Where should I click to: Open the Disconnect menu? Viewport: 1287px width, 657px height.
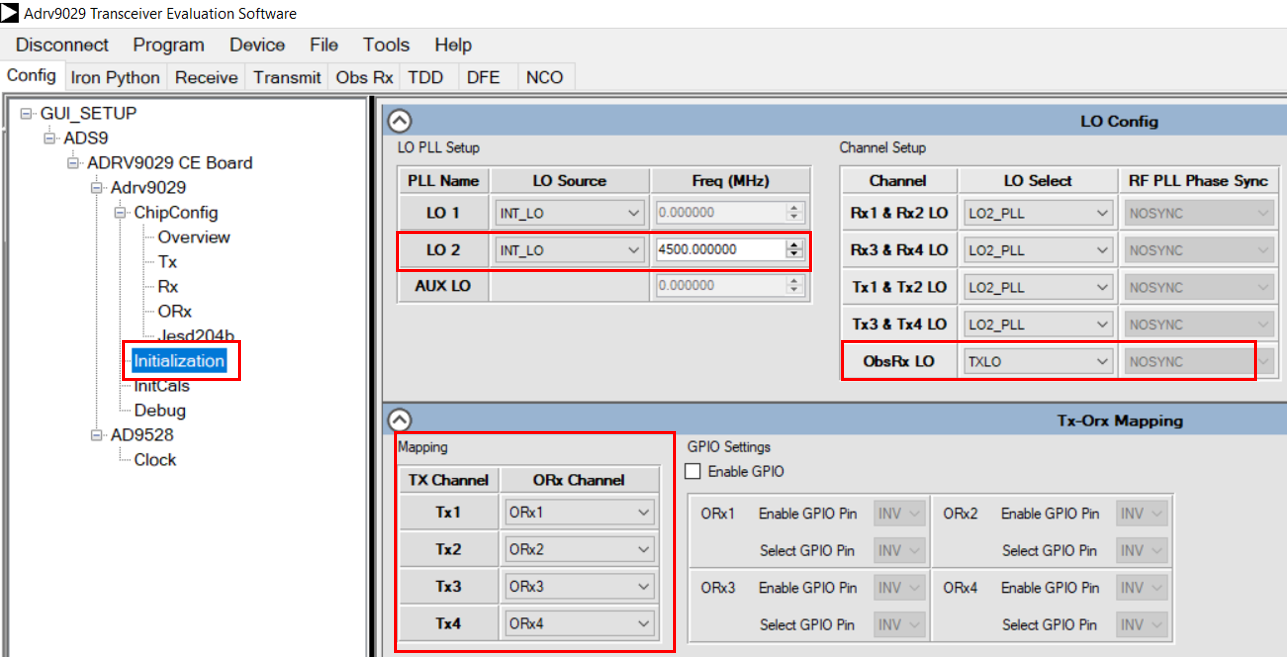pos(62,45)
